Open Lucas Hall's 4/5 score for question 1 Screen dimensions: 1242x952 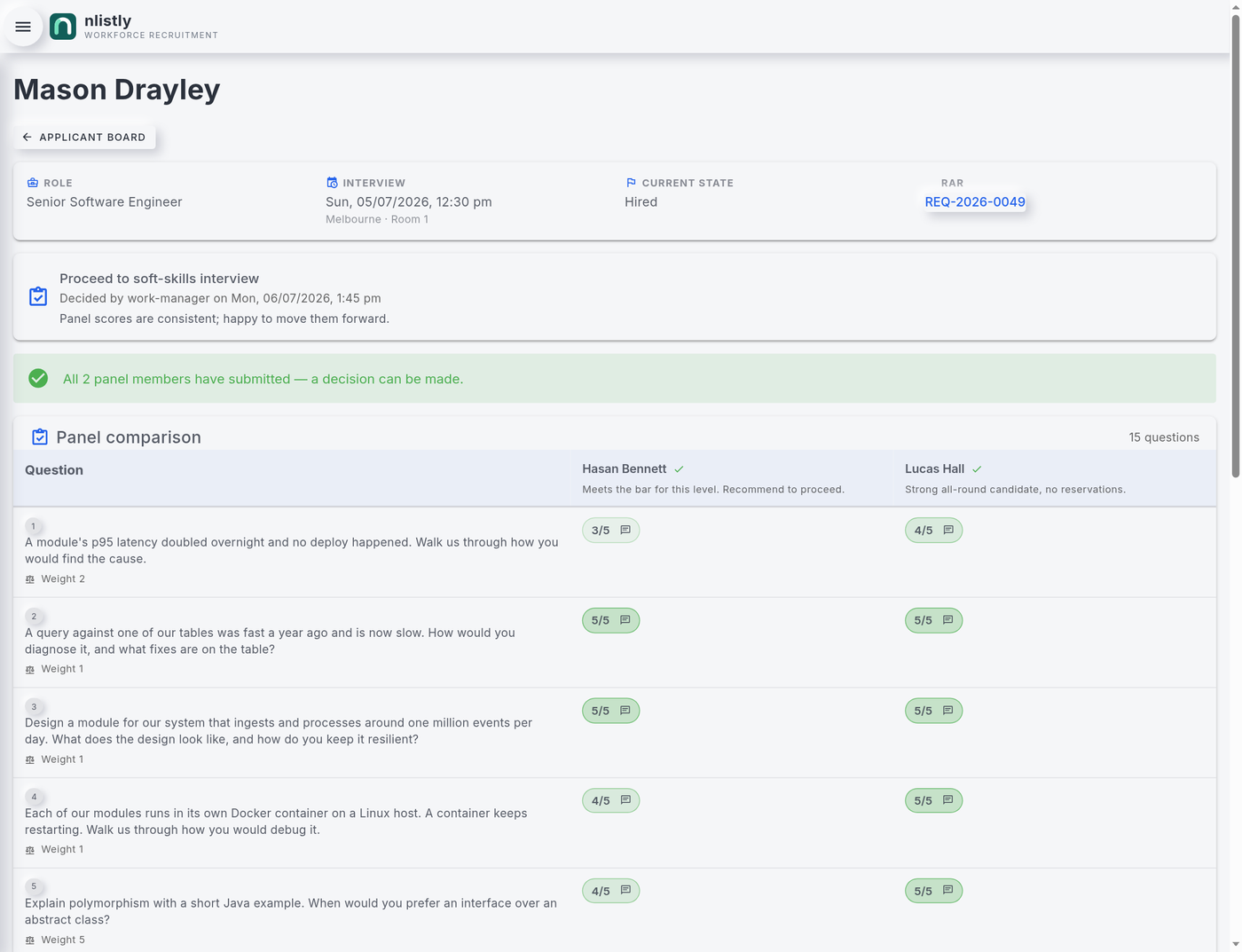pos(933,531)
